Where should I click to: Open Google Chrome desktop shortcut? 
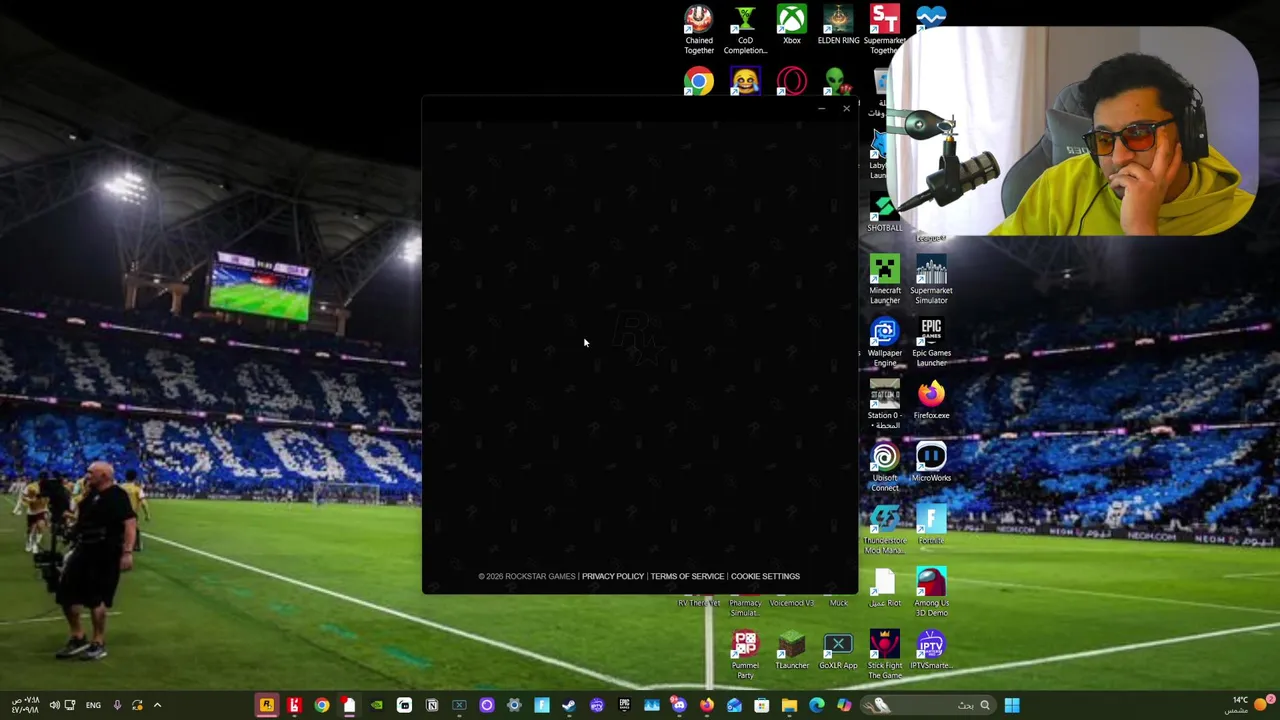[x=699, y=81]
